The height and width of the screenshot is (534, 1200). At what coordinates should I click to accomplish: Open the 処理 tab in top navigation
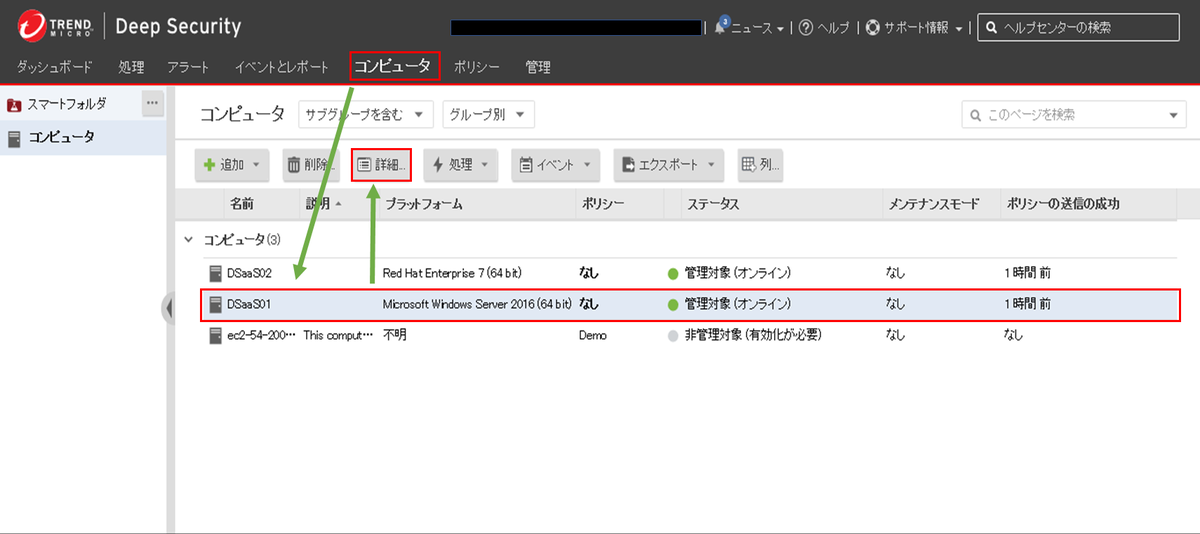coord(131,67)
